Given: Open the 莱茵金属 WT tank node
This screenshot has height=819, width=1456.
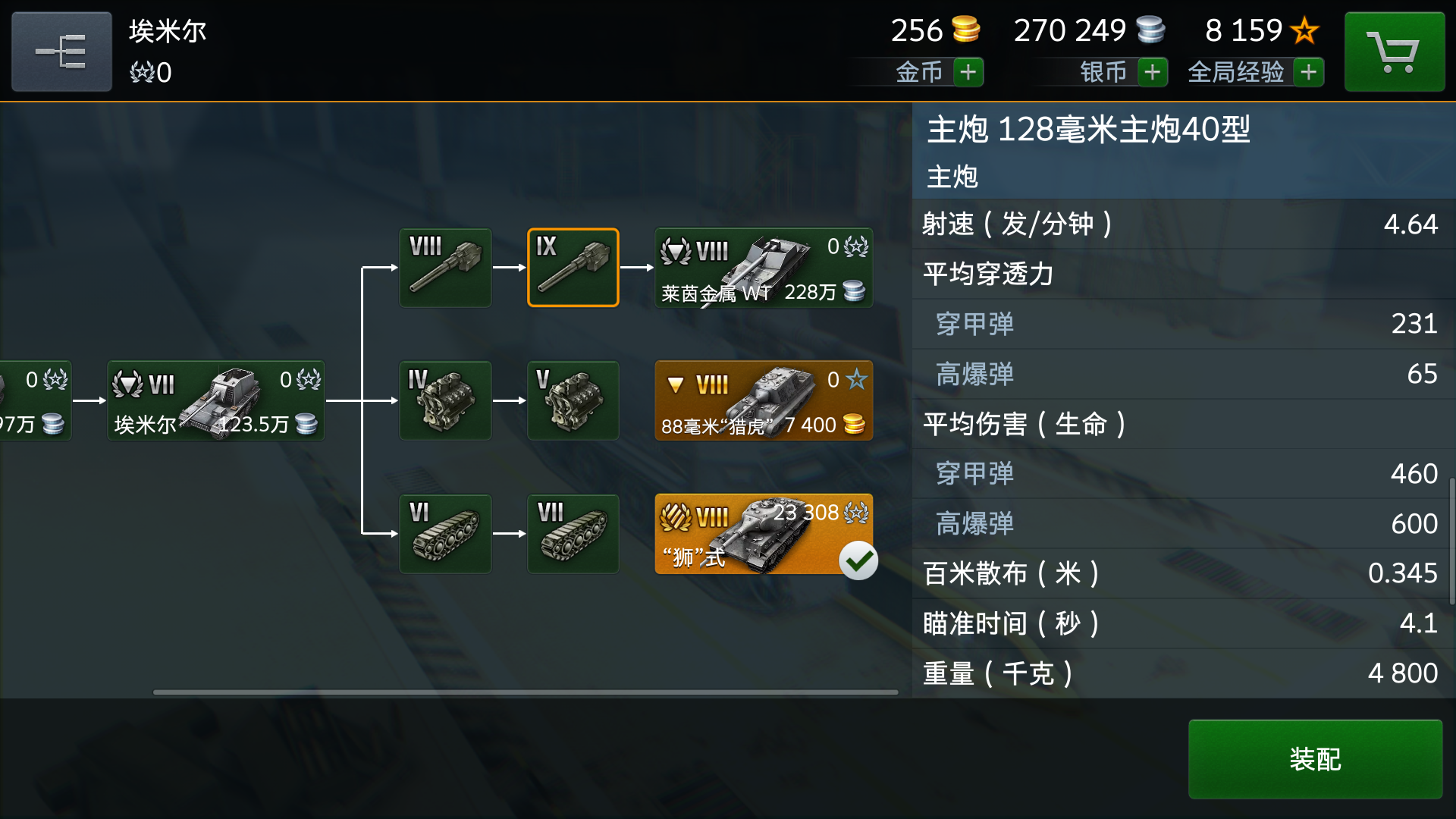Looking at the screenshot, I should pyautogui.click(x=764, y=268).
